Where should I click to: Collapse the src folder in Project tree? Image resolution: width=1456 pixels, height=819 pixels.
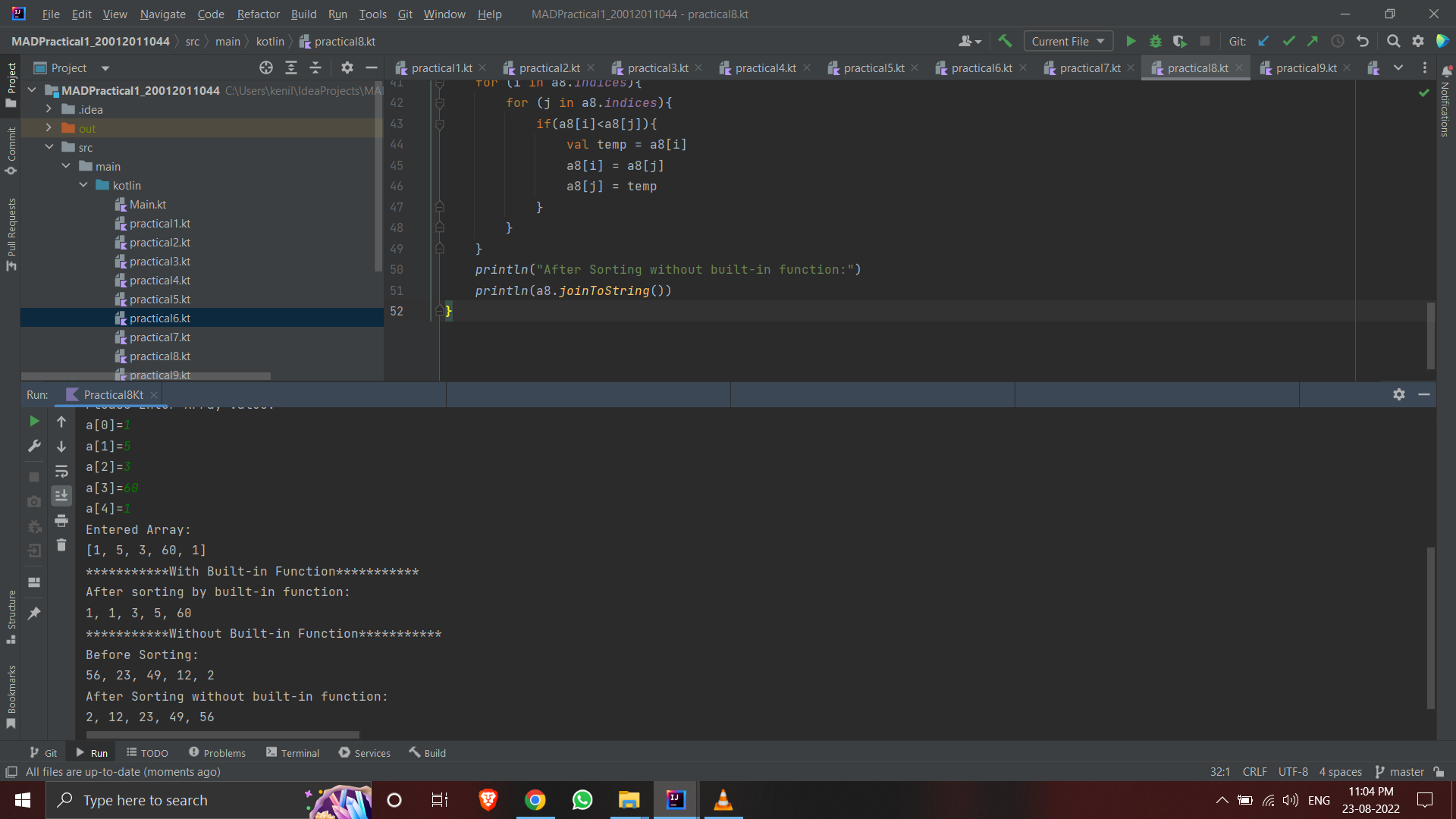tap(49, 146)
